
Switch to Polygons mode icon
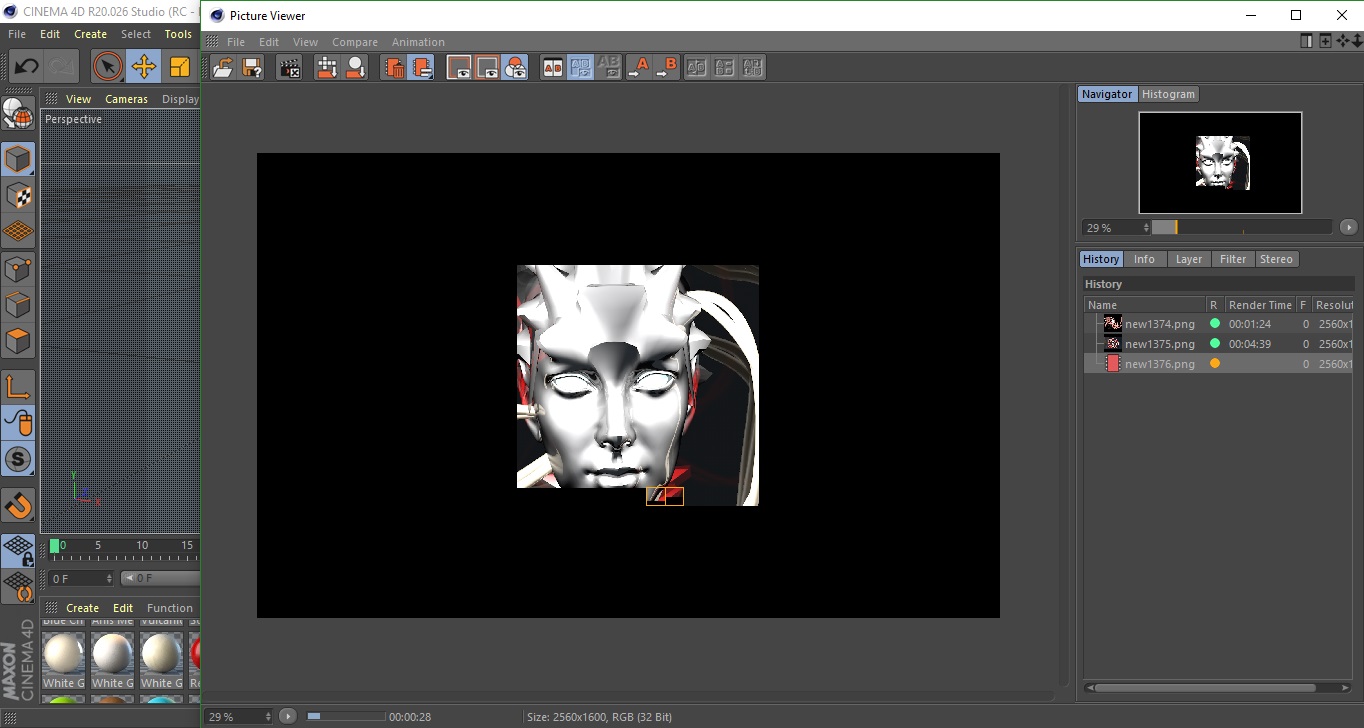click(x=17, y=341)
